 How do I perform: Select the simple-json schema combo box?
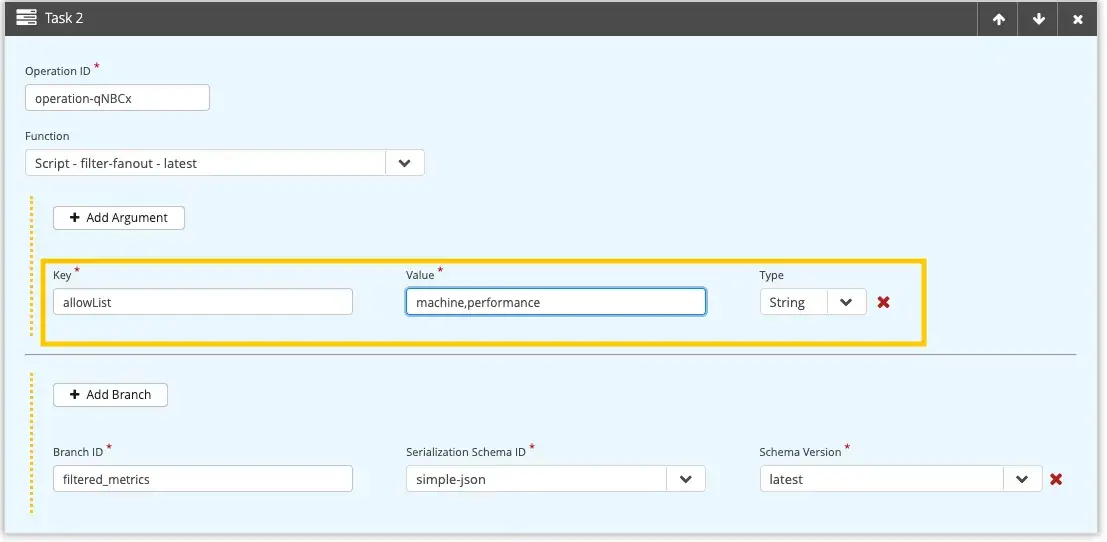(556, 479)
